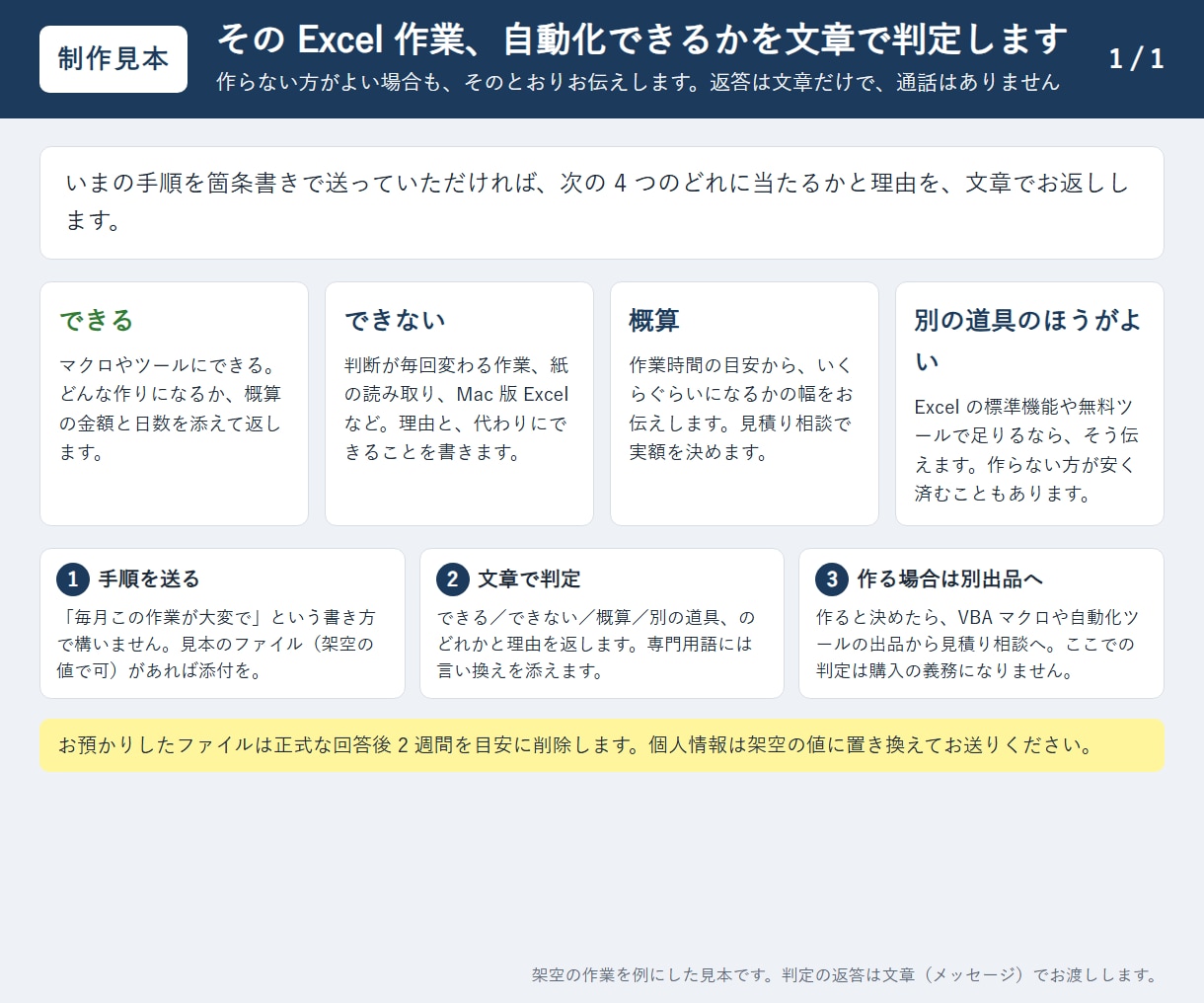Click the header title その Excel 作業、自動化できるかを文章で判定します
1204x1003 pixels.
[x=641, y=39]
